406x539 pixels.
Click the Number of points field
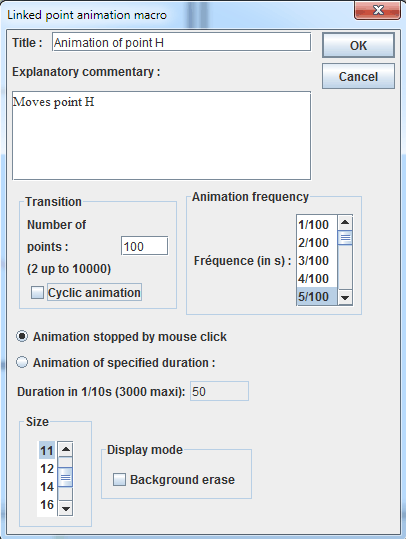(144, 246)
